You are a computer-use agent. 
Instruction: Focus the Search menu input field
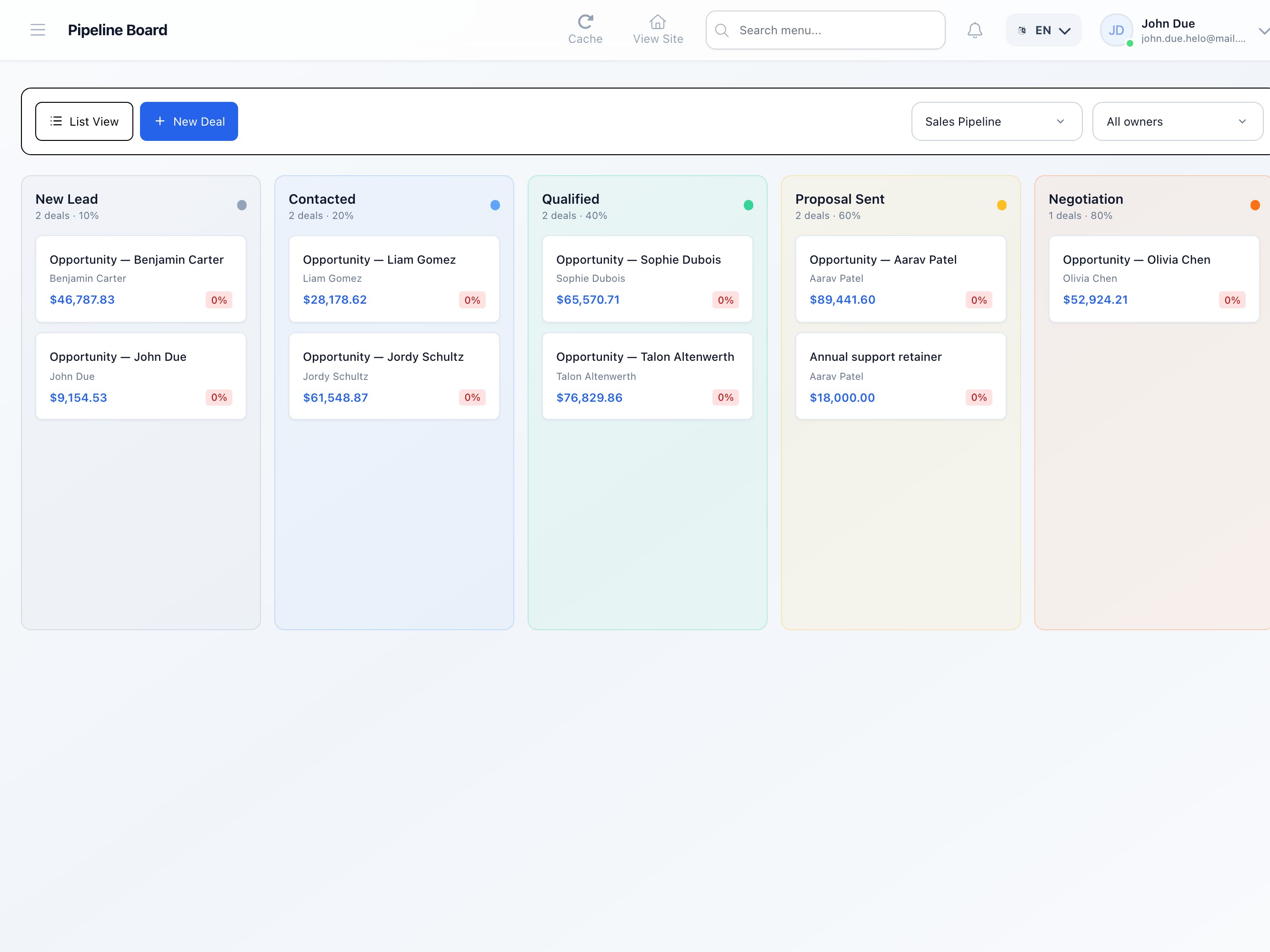(x=826, y=30)
